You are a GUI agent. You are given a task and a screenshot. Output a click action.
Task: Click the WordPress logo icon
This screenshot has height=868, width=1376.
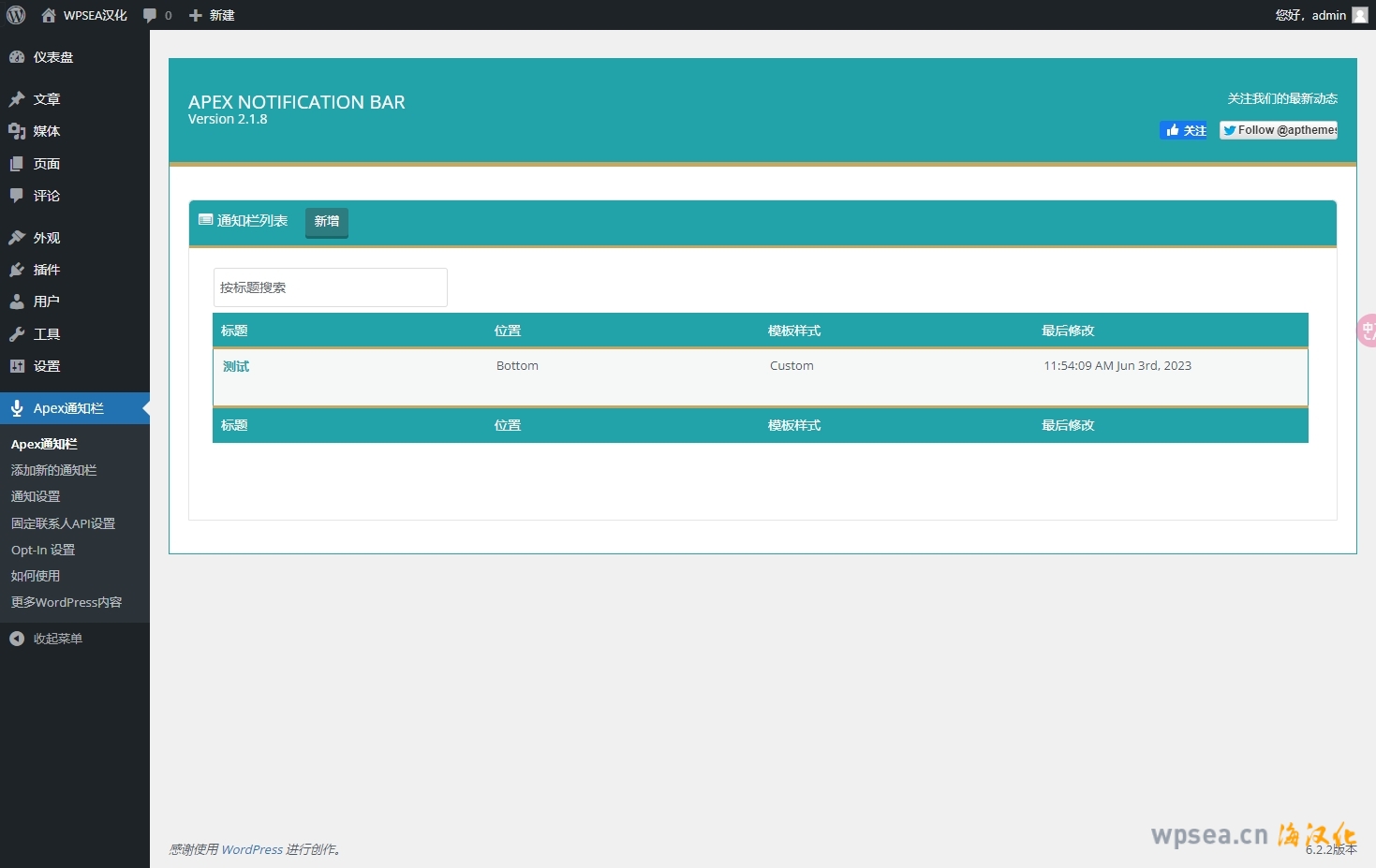[16, 15]
